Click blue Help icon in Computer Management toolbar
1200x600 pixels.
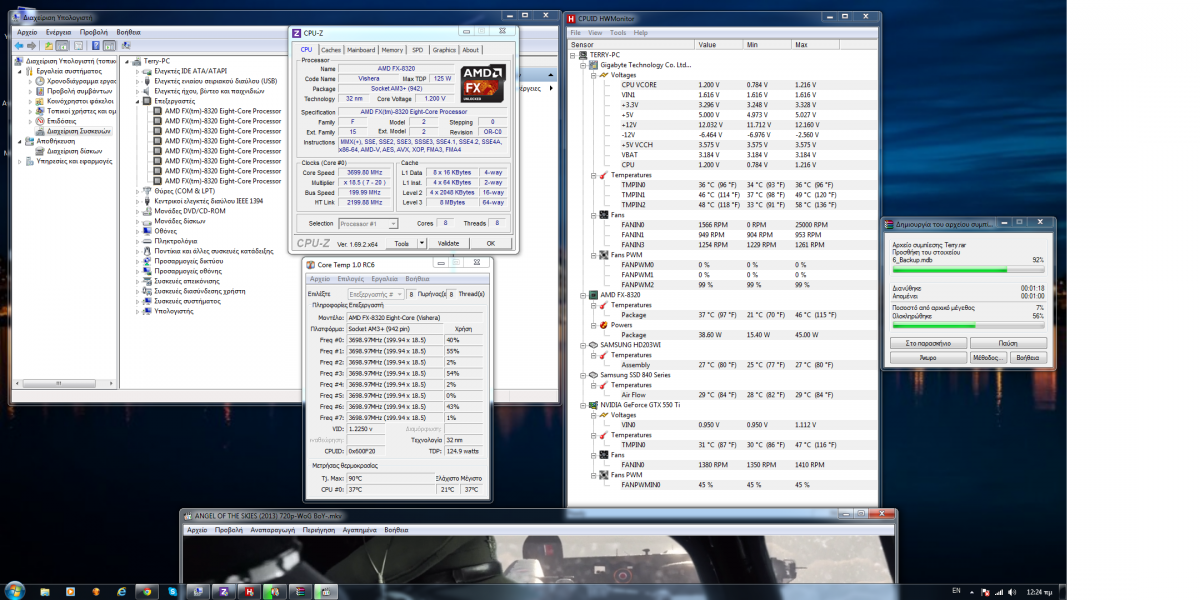[96, 46]
